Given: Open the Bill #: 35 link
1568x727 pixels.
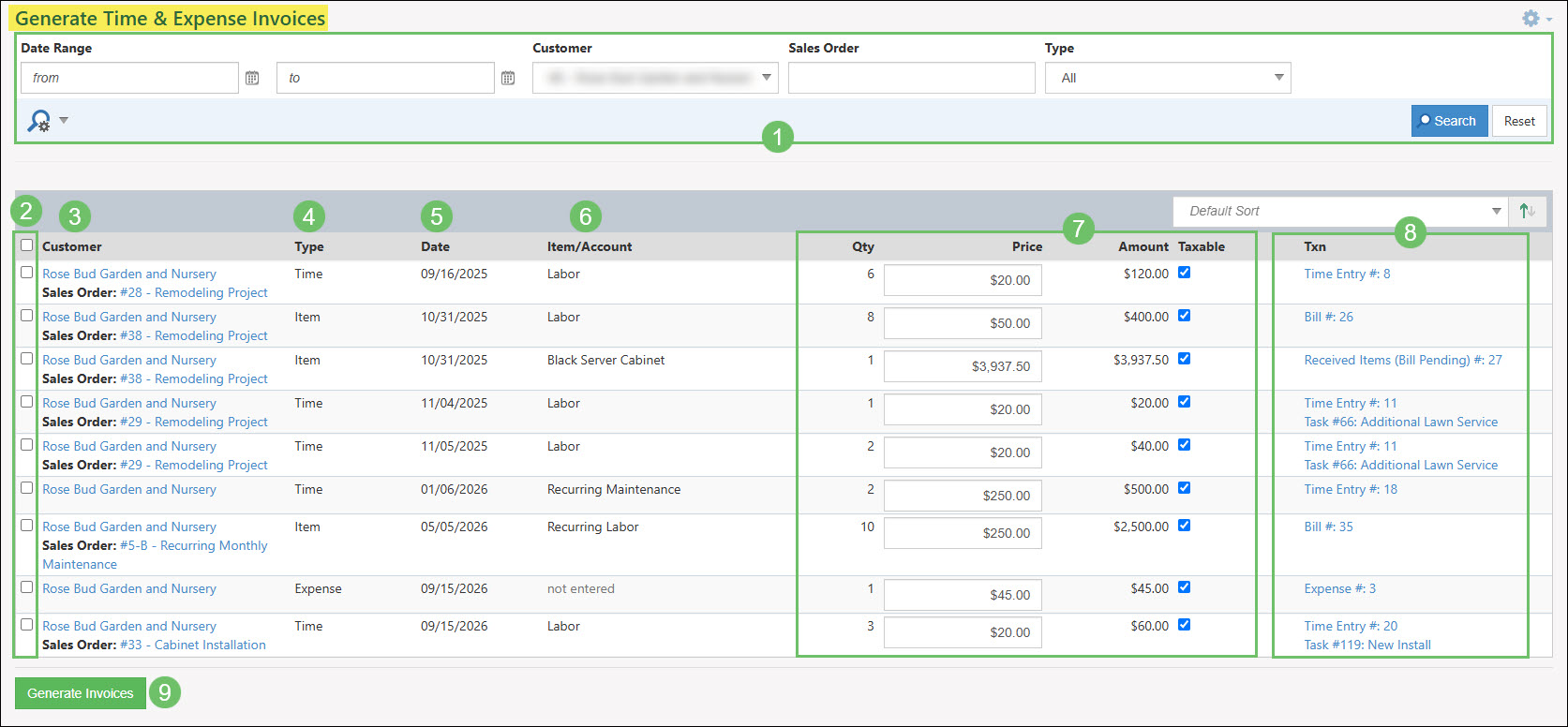Looking at the screenshot, I should click(x=1328, y=527).
